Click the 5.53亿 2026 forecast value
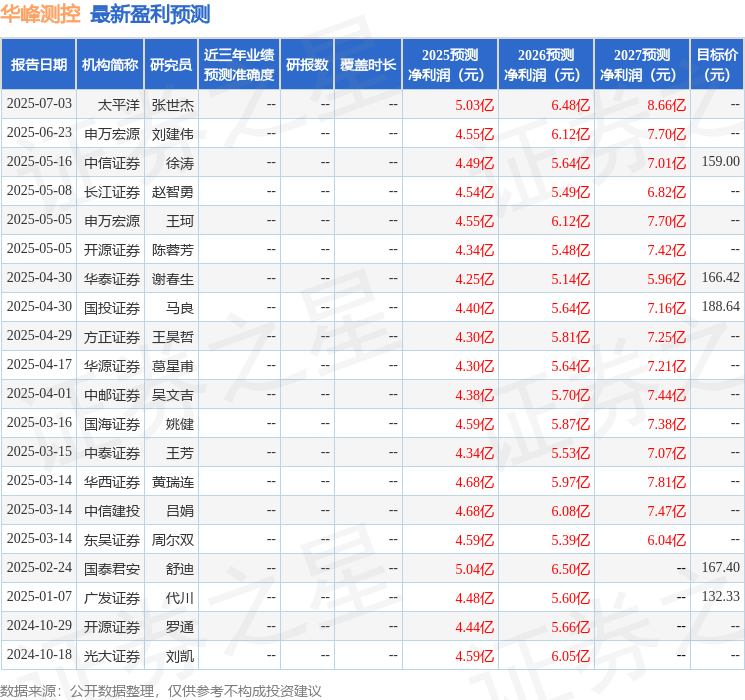 (x=571, y=453)
